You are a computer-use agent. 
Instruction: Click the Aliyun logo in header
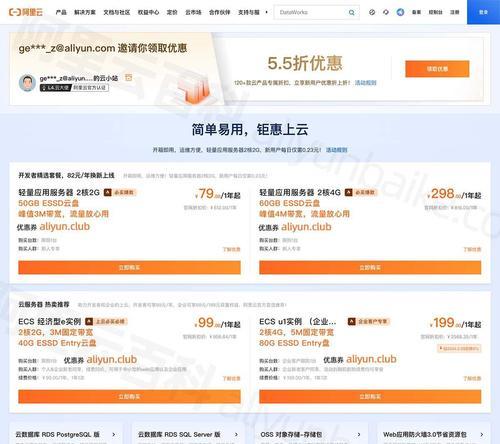click(x=26, y=12)
